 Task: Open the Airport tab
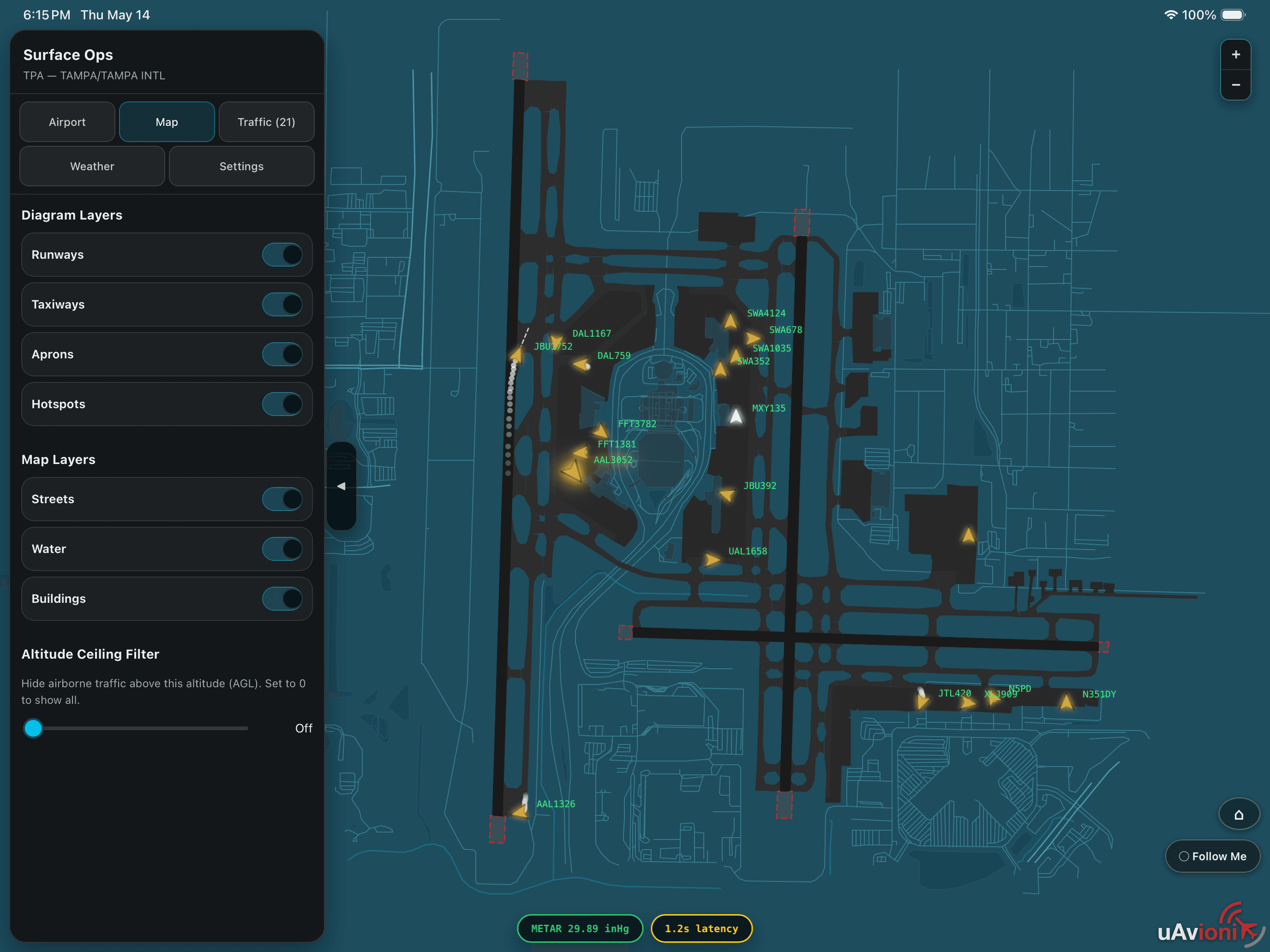tap(67, 122)
